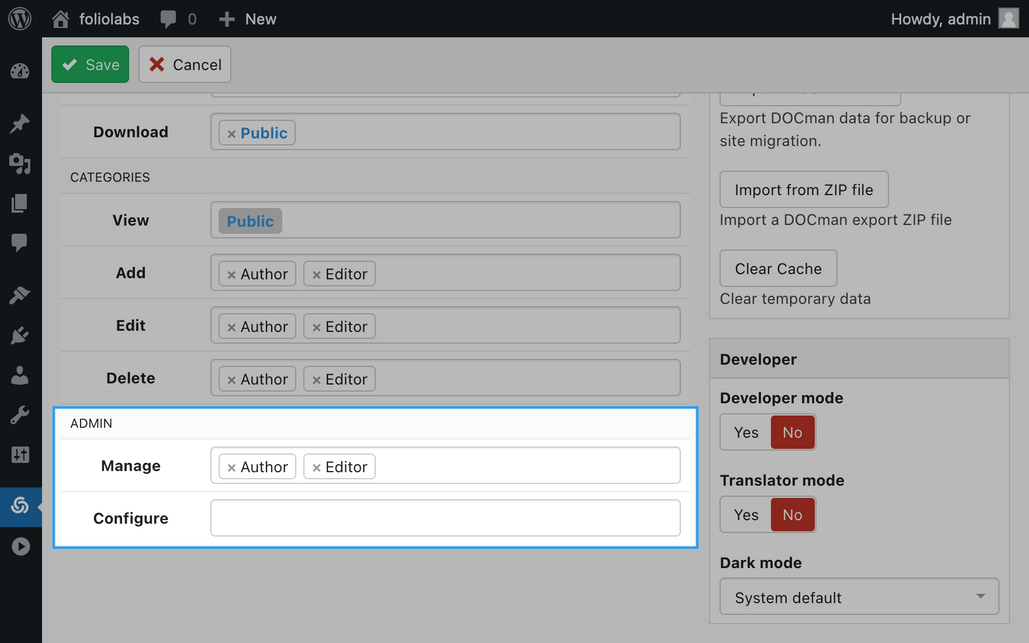Open Dark mode System default dropdown
The height and width of the screenshot is (643, 1029).
(x=859, y=596)
